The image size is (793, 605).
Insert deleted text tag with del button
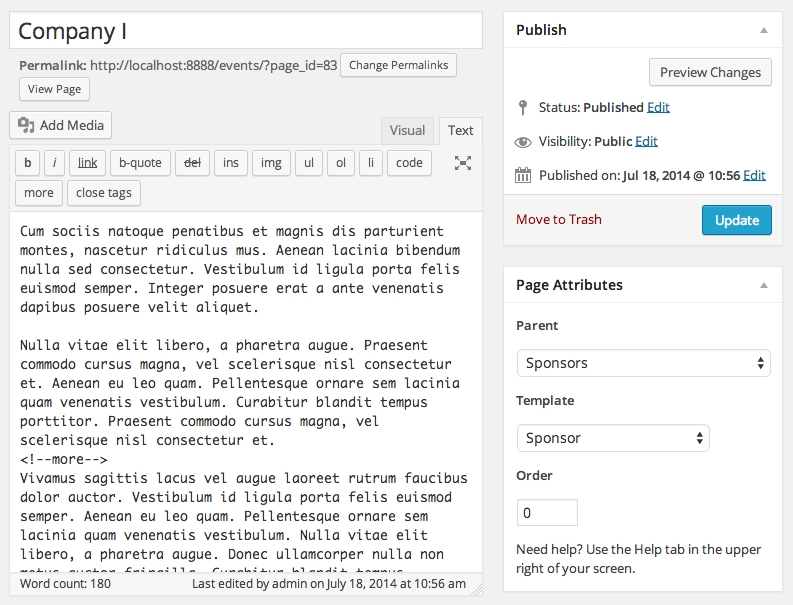point(192,163)
